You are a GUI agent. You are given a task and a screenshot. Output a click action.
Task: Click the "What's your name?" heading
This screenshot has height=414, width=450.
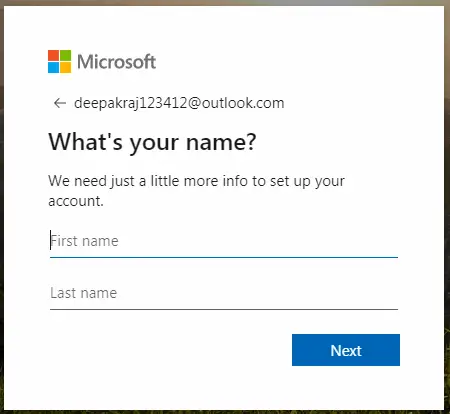click(x=152, y=142)
